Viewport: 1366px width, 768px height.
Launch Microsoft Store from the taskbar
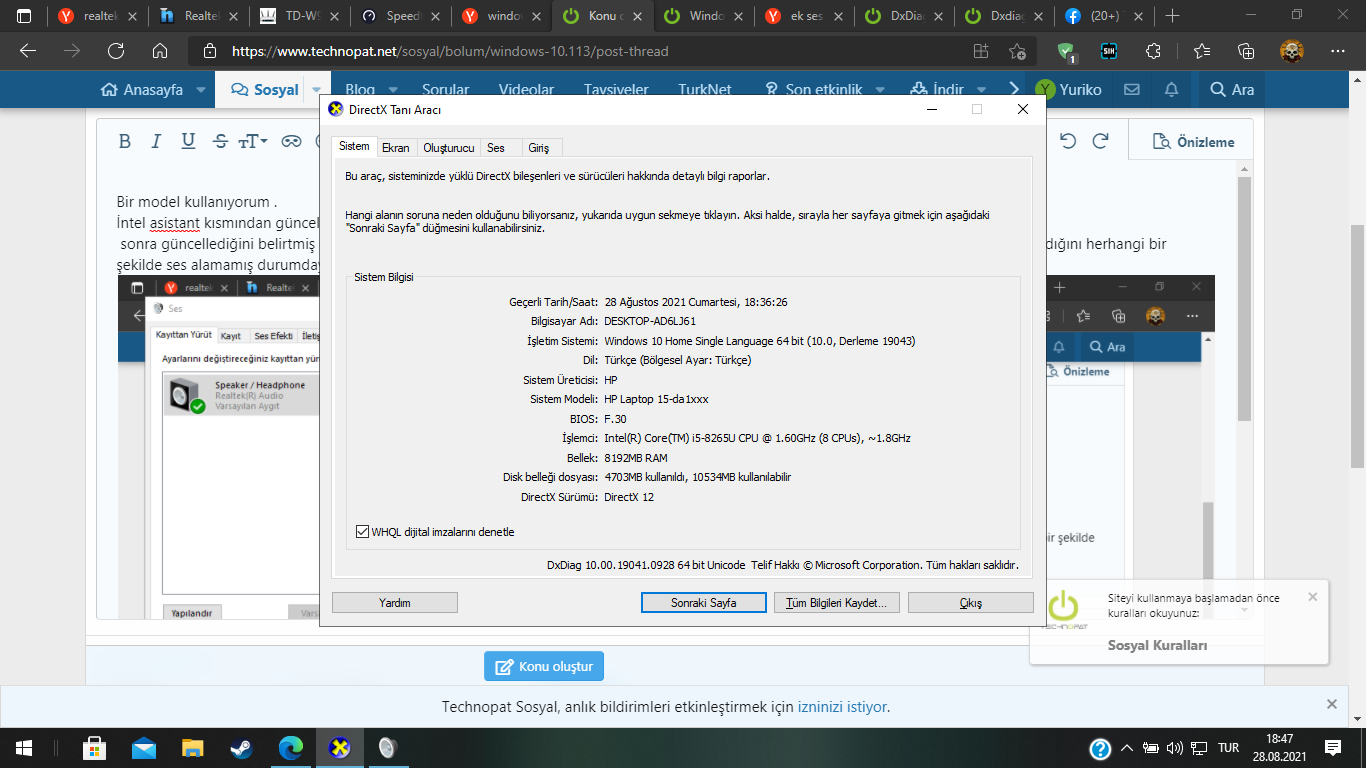click(x=95, y=748)
